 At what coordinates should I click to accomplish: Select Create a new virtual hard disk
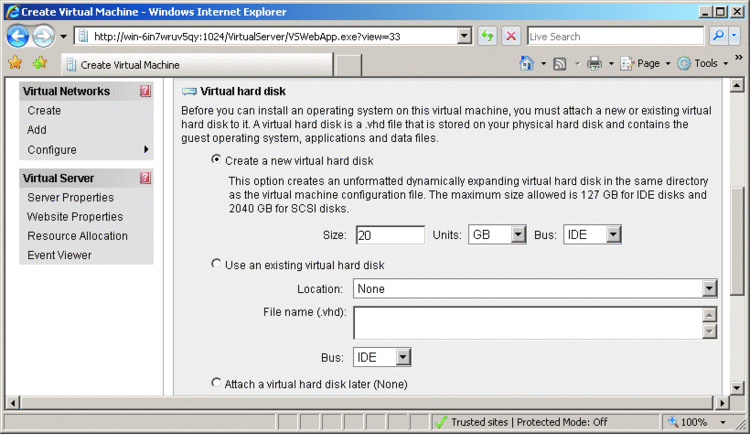tap(216, 159)
